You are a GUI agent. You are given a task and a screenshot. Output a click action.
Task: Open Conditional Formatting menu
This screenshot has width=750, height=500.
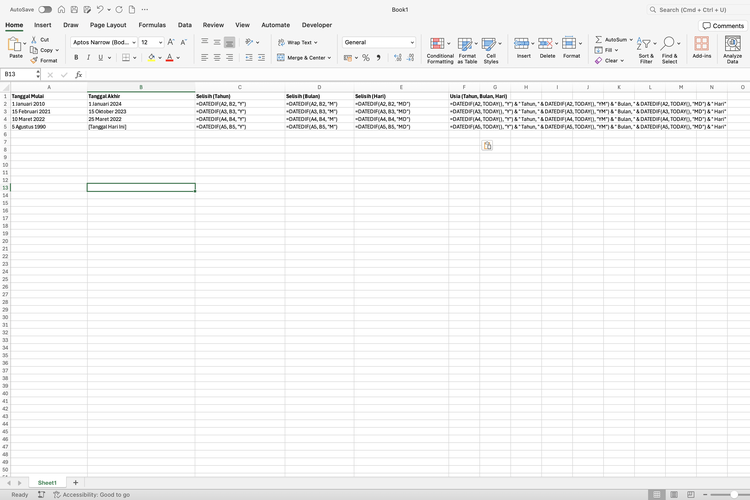click(440, 50)
